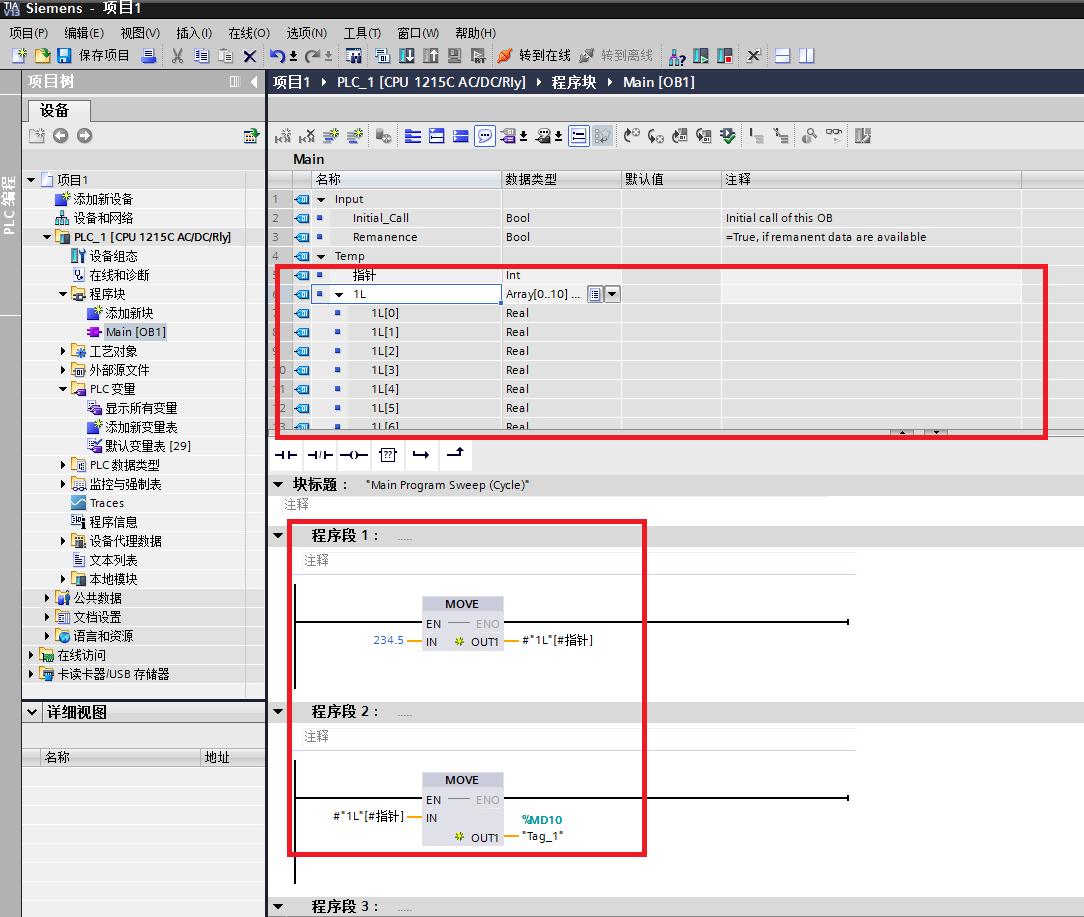1084x917 pixels.
Task: Click 转到在线 go online button
Action: point(534,55)
